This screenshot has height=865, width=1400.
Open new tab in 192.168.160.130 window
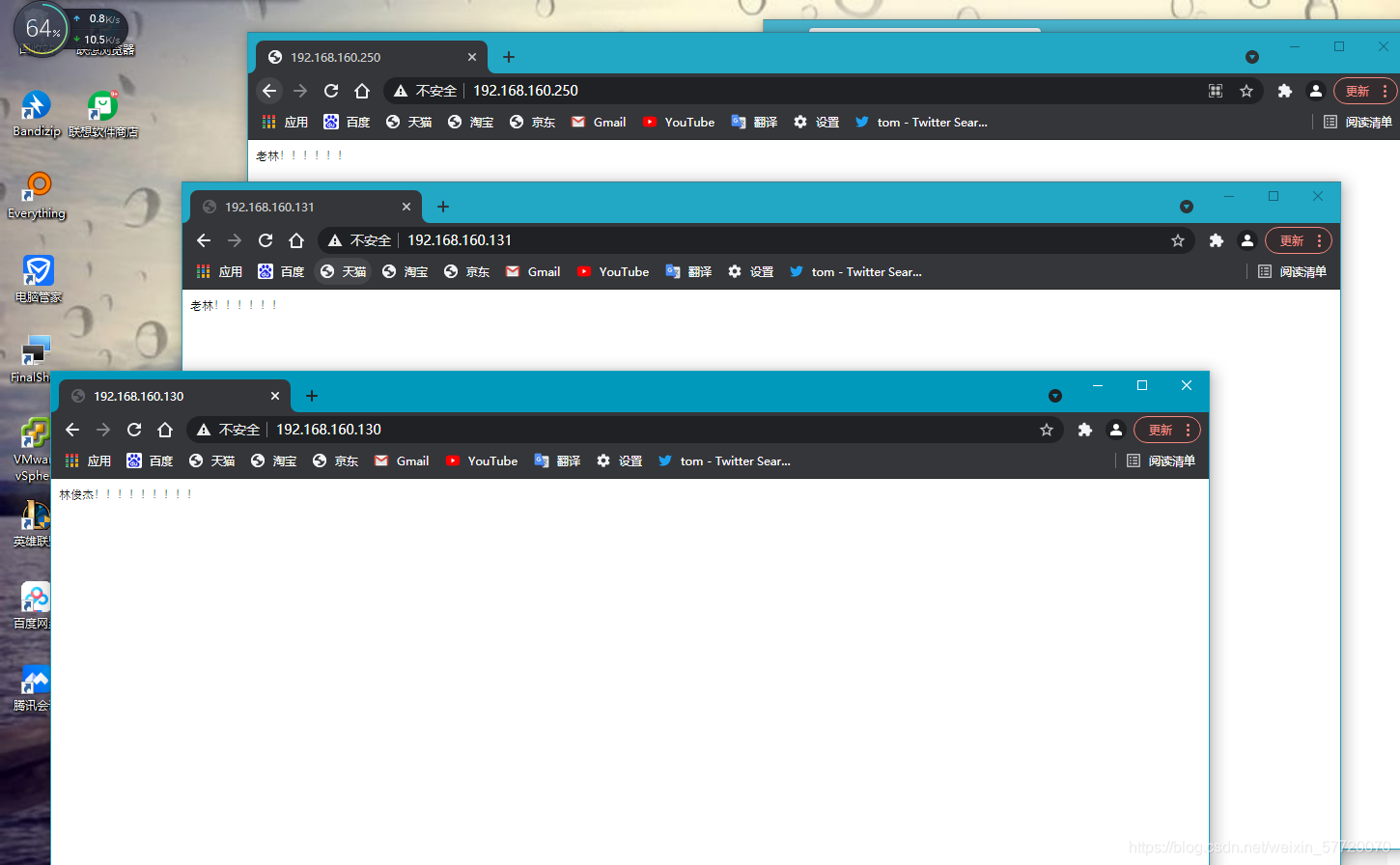[312, 396]
